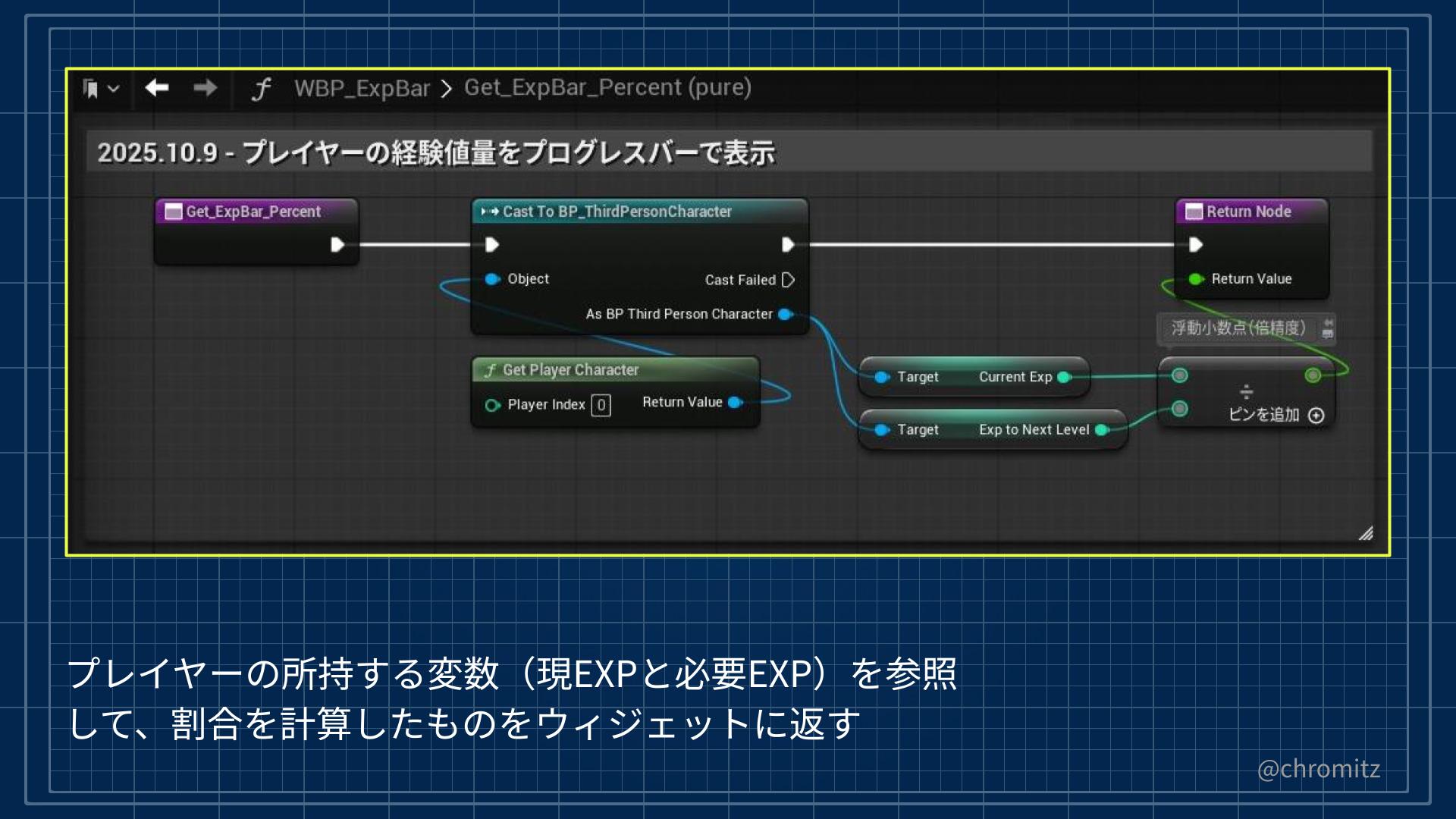
Task: Click the Current Exp output pin
Action: coord(1064,377)
